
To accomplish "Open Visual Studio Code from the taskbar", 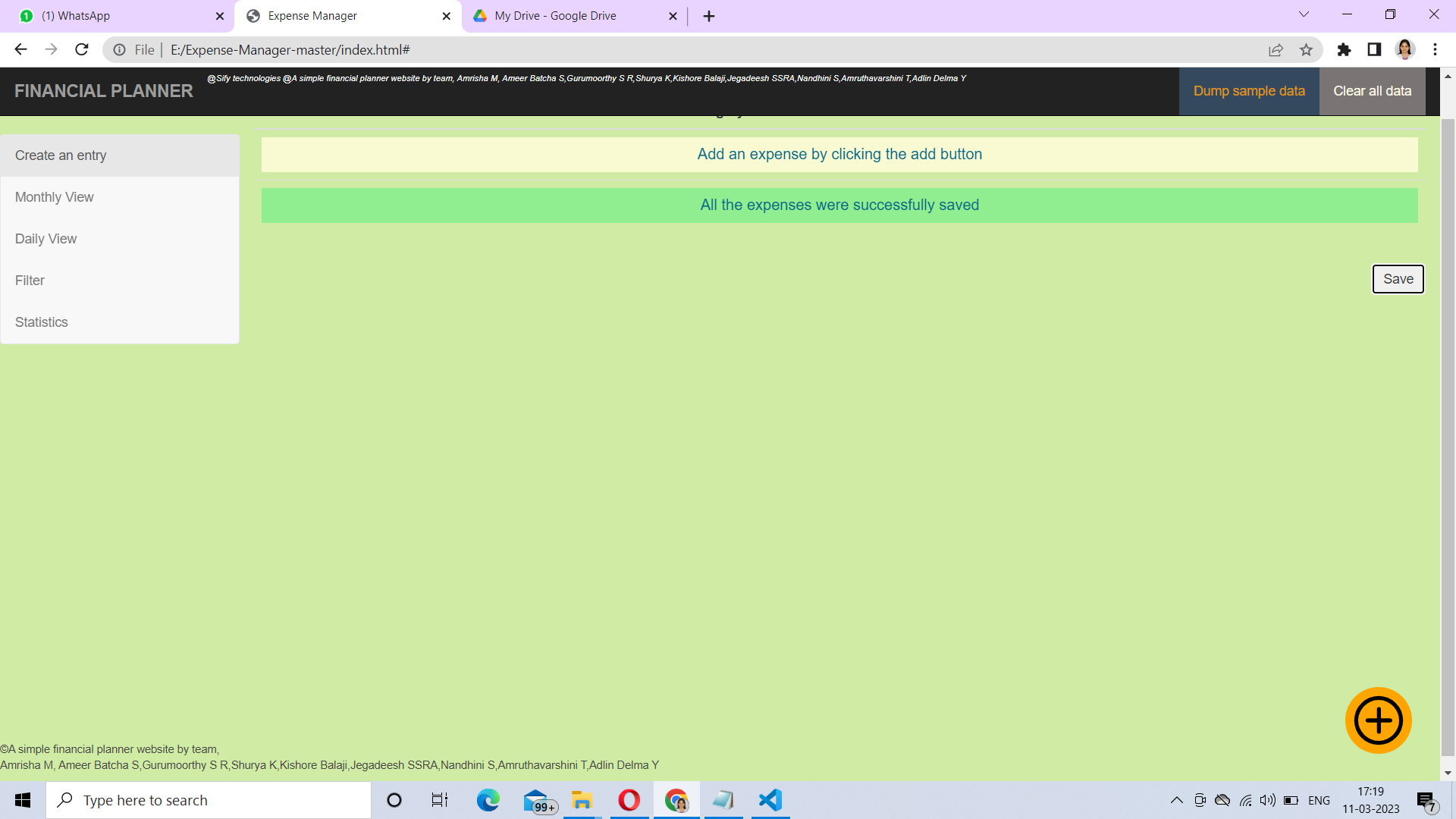I will 770,800.
